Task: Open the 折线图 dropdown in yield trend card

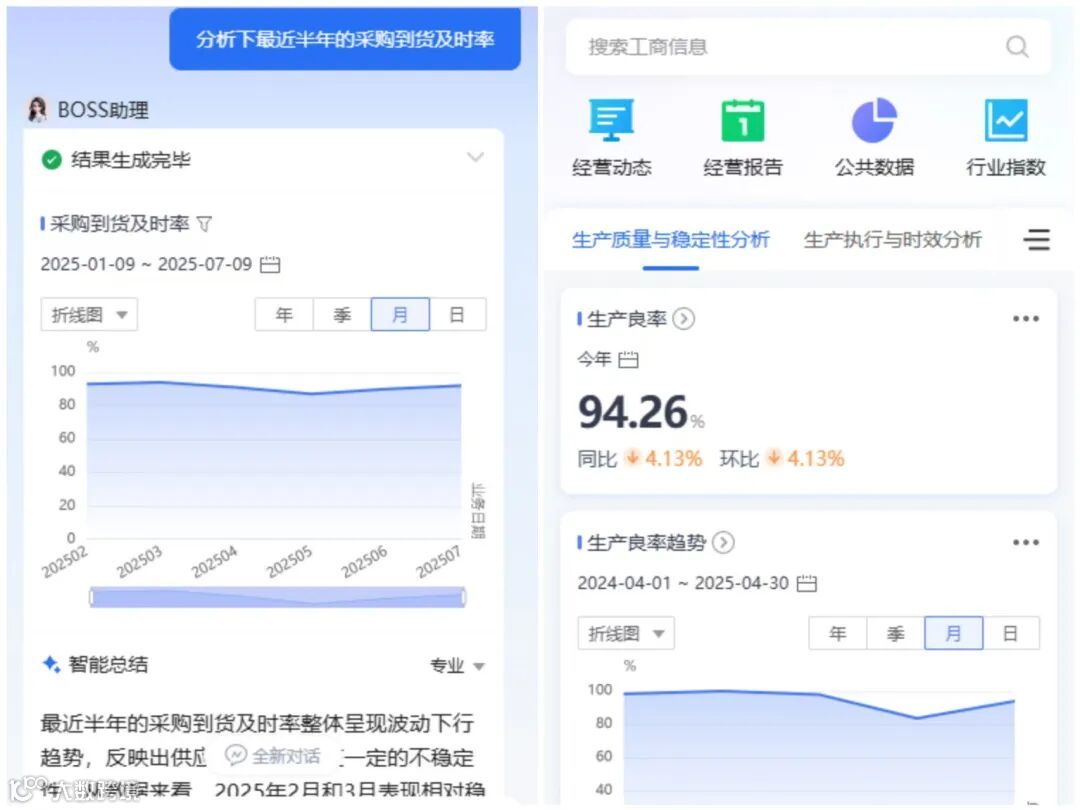Action: 626,634
